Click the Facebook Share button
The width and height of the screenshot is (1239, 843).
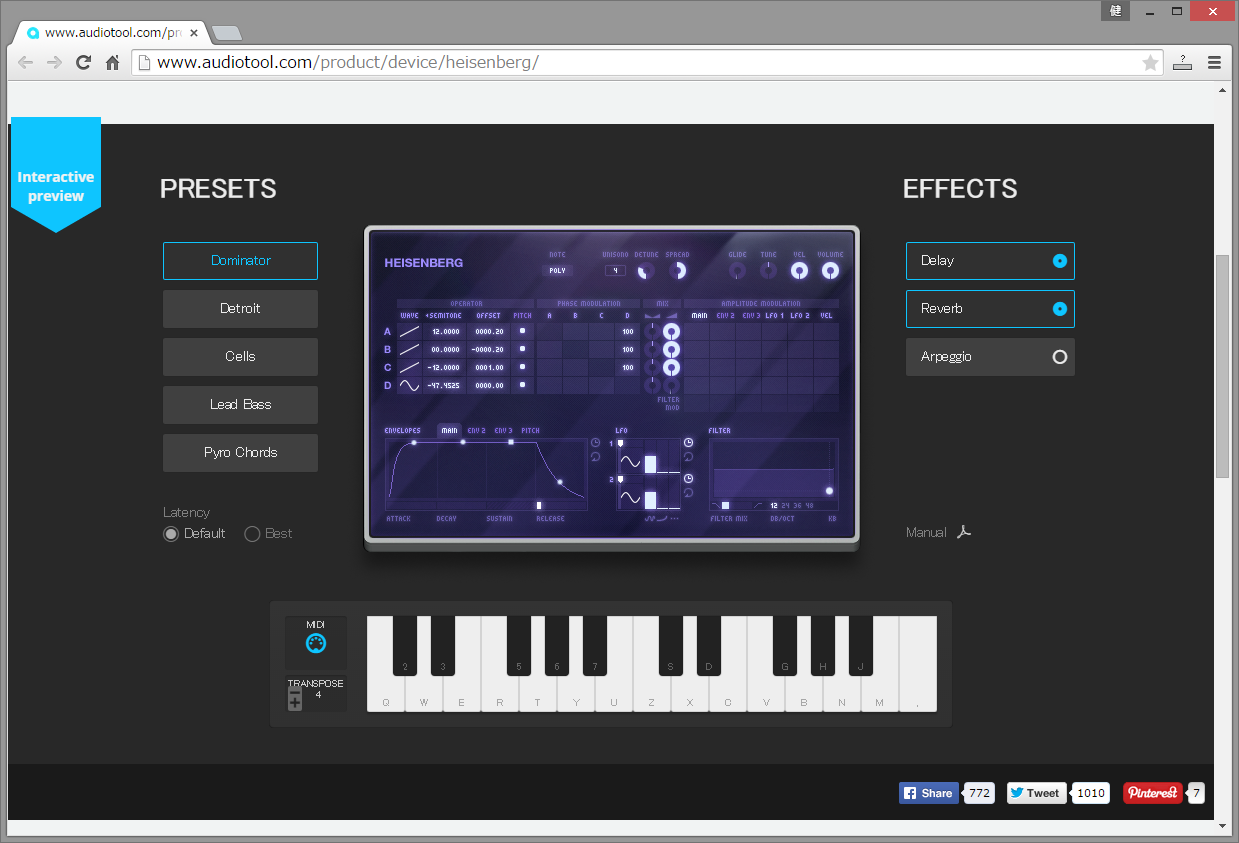(929, 793)
